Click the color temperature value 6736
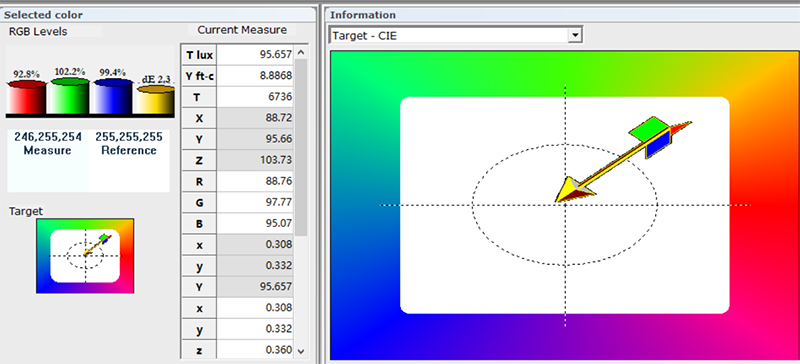Screen dimensions: 800x364 click(255, 97)
